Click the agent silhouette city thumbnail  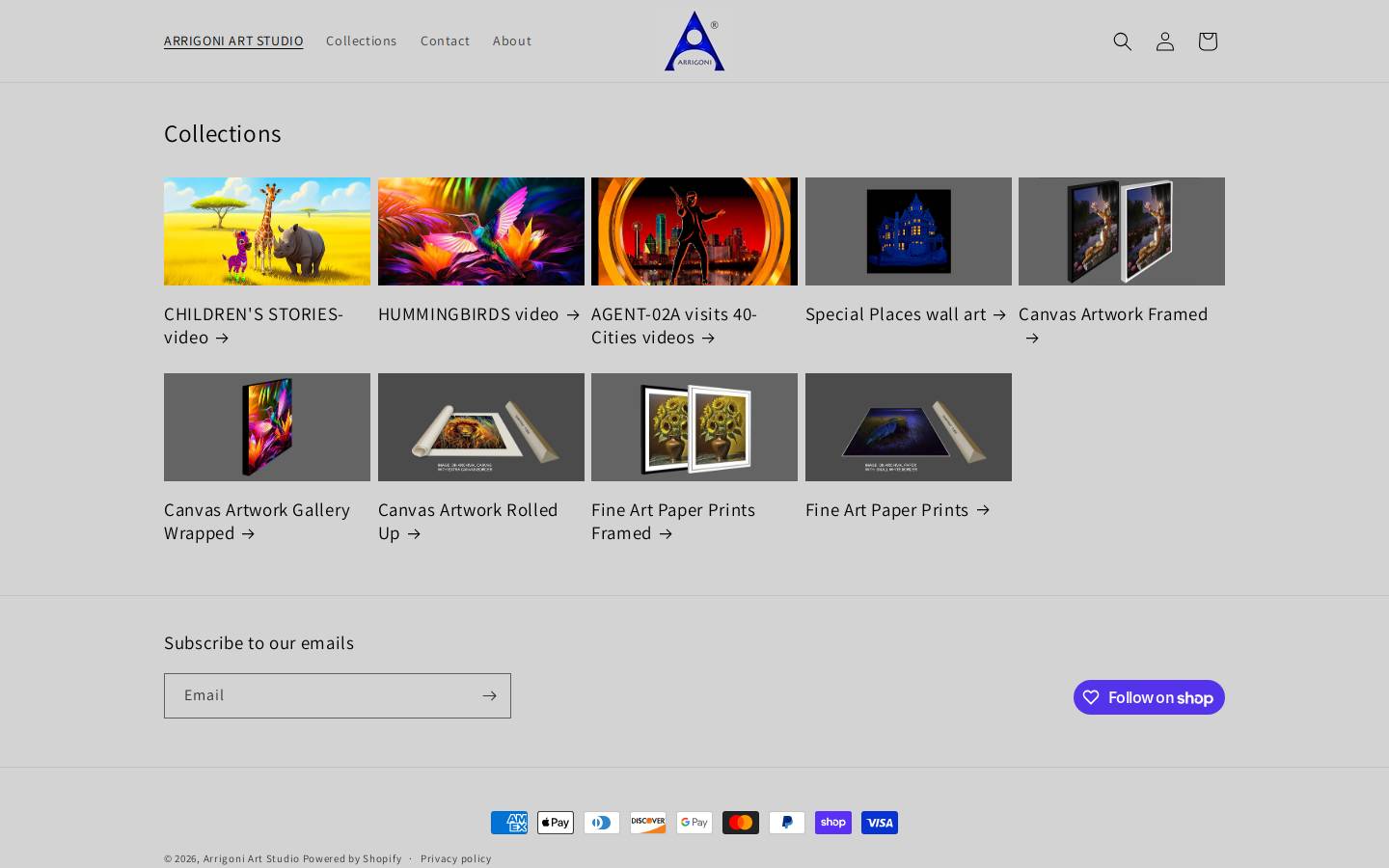click(694, 231)
